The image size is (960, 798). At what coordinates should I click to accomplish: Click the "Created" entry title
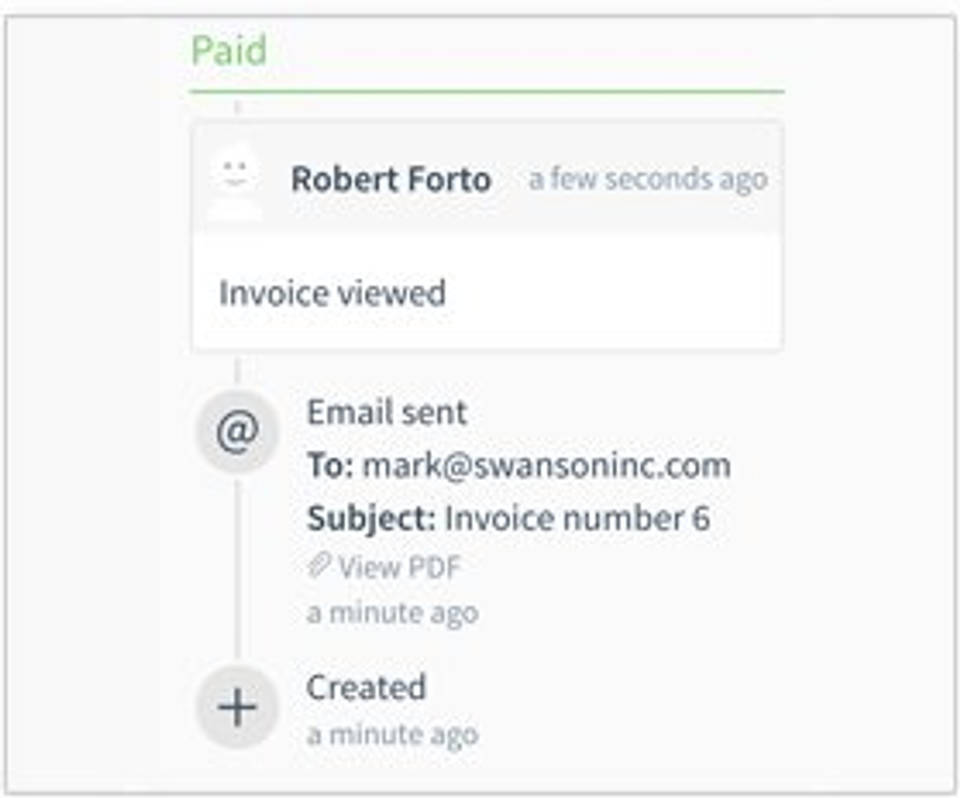pyautogui.click(x=366, y=688)
